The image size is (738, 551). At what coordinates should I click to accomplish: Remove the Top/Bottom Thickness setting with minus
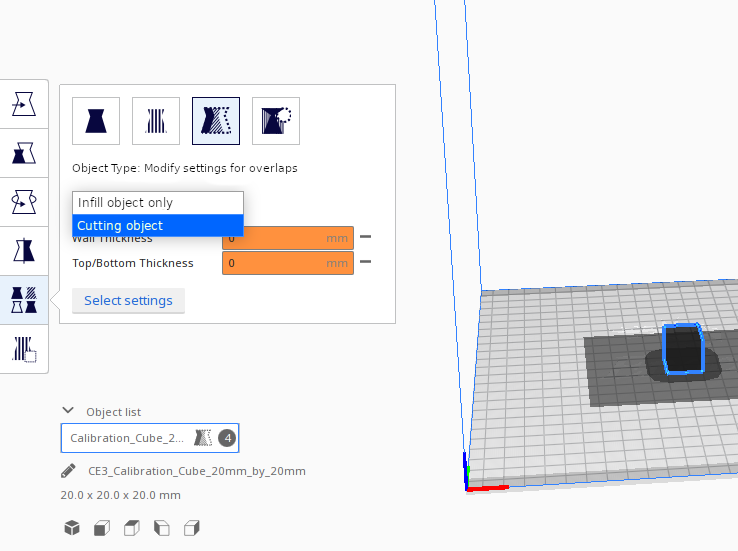365,262
